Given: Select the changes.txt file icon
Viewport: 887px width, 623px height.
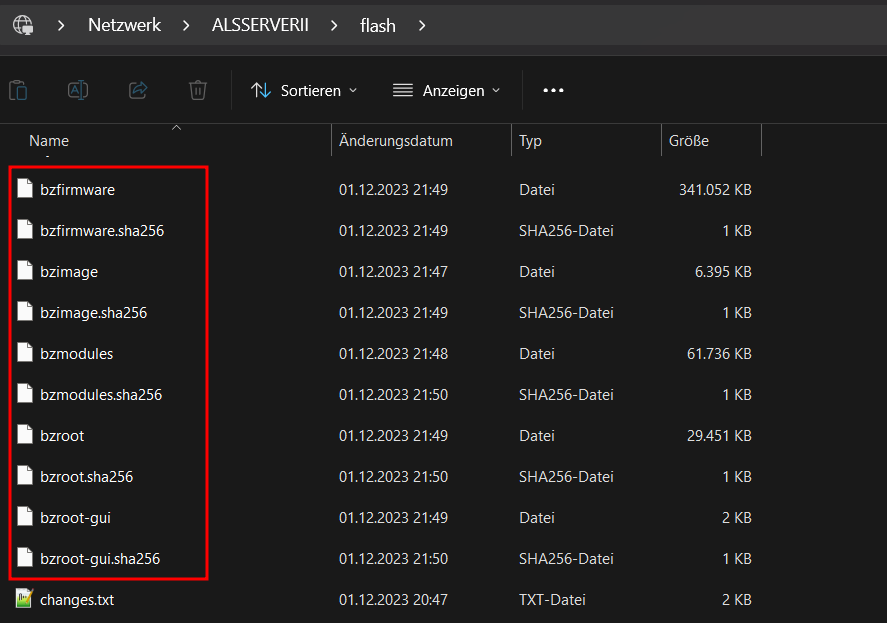Looking at the screenshot, I should tap(24, 599).
